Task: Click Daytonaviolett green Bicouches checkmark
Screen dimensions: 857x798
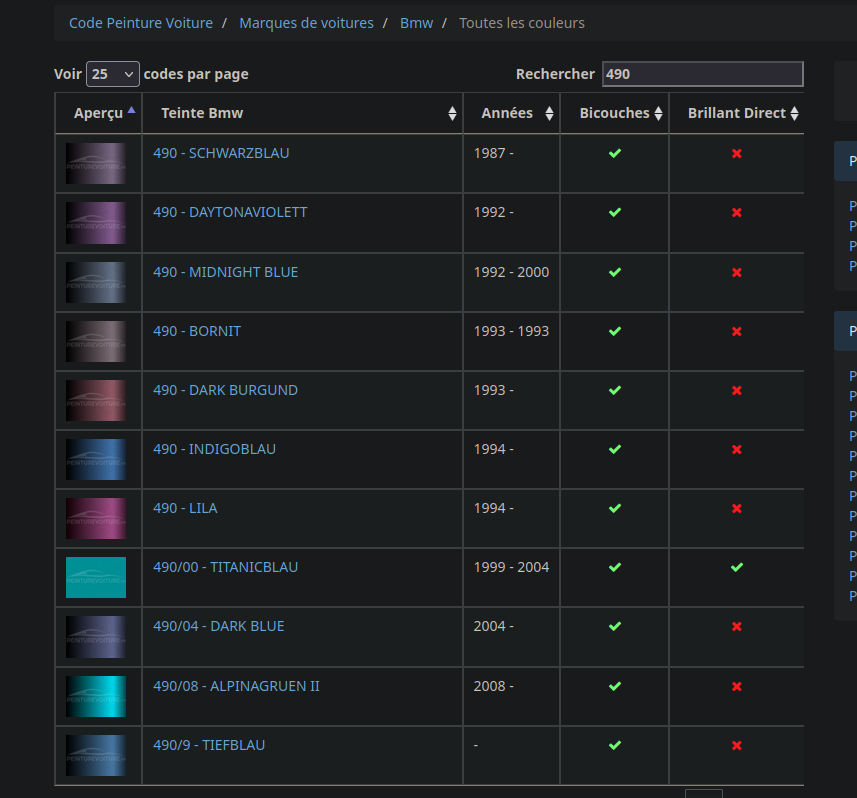Action: [x=615, y=212]
